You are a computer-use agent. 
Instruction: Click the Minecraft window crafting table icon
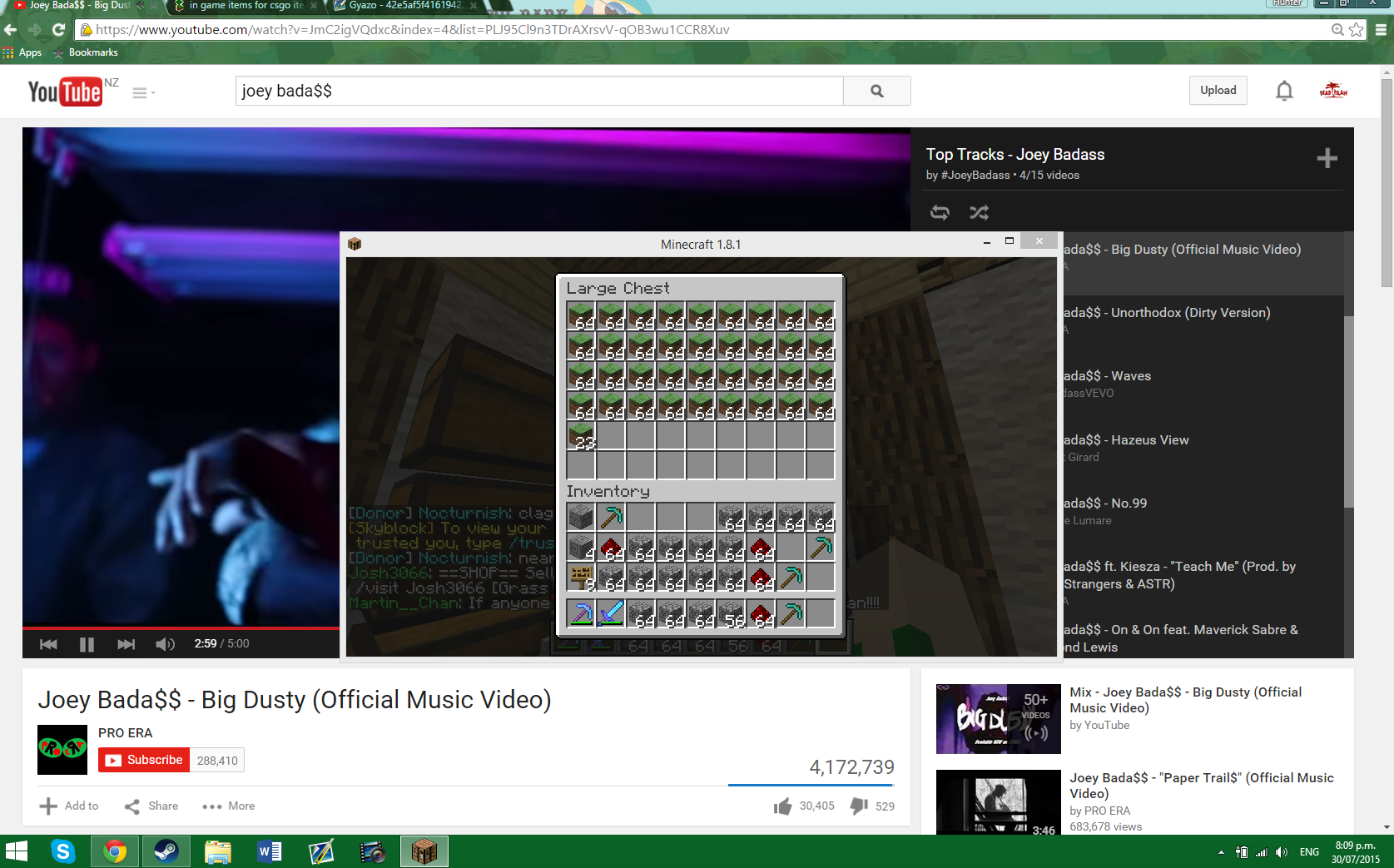point(355,244)
